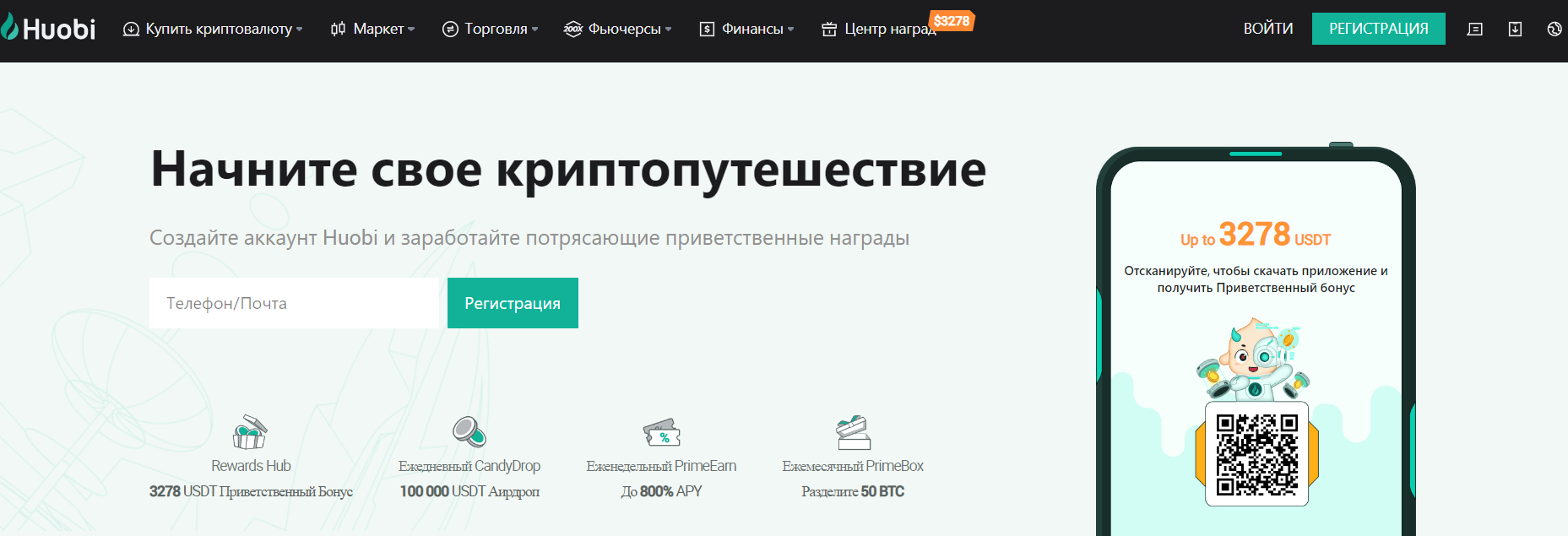Screen dimensions: 1568x536
Task: Click the candlestick icon beside Маркет
Action: click(338, 29)
